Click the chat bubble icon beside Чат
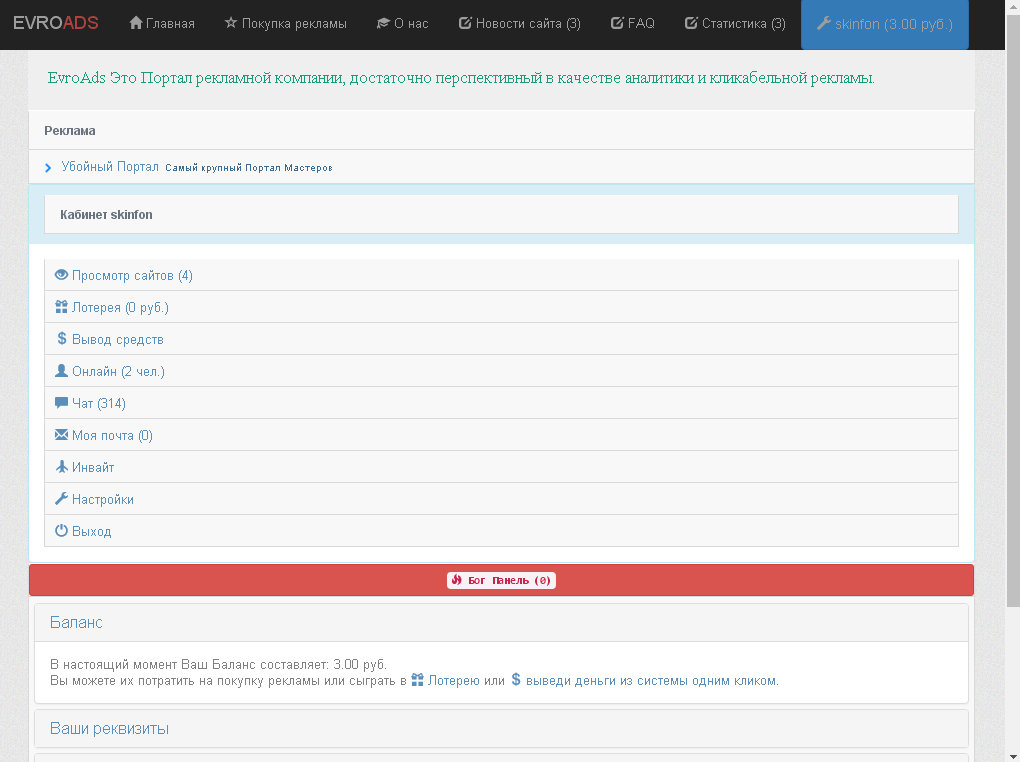Screen dimensions: 1020x762 [61, 403]
